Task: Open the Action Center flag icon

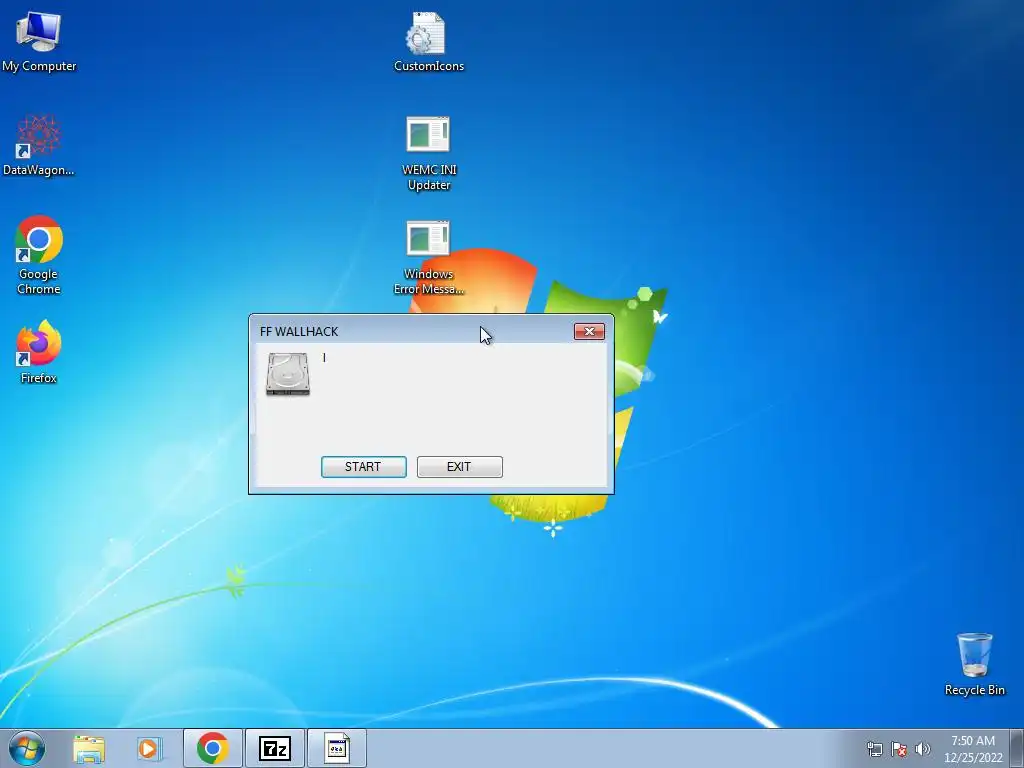Action: pos(899,749)
